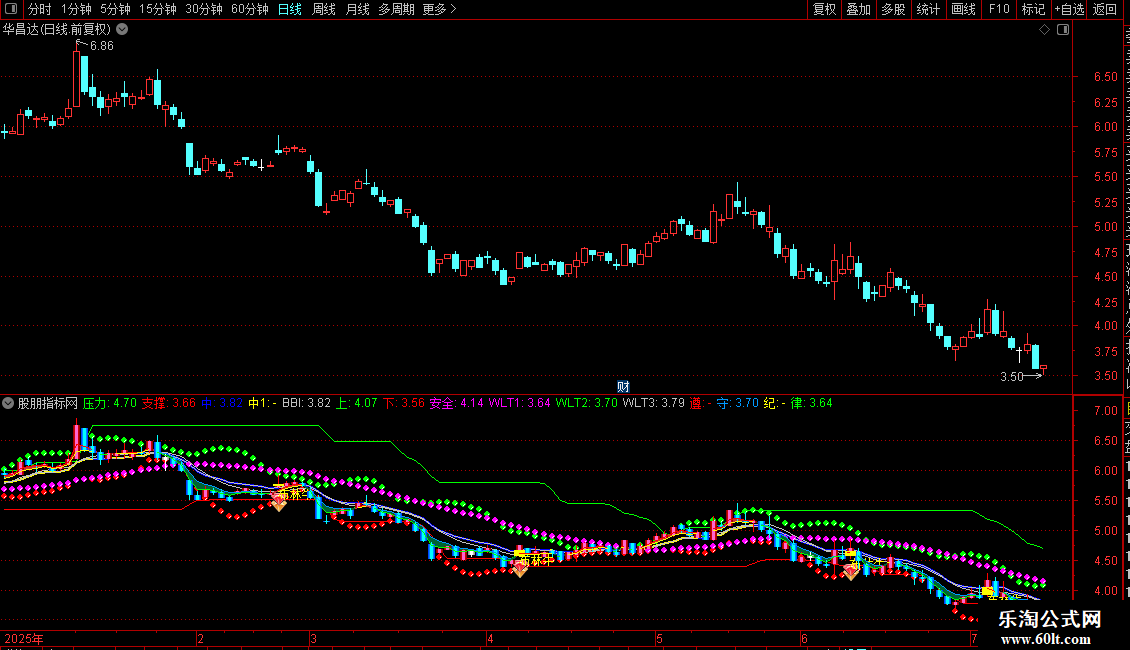Viewport: 1130px width, 650px height.
Task: Select the 15分钟 period tab
Action: coord(157,9)
